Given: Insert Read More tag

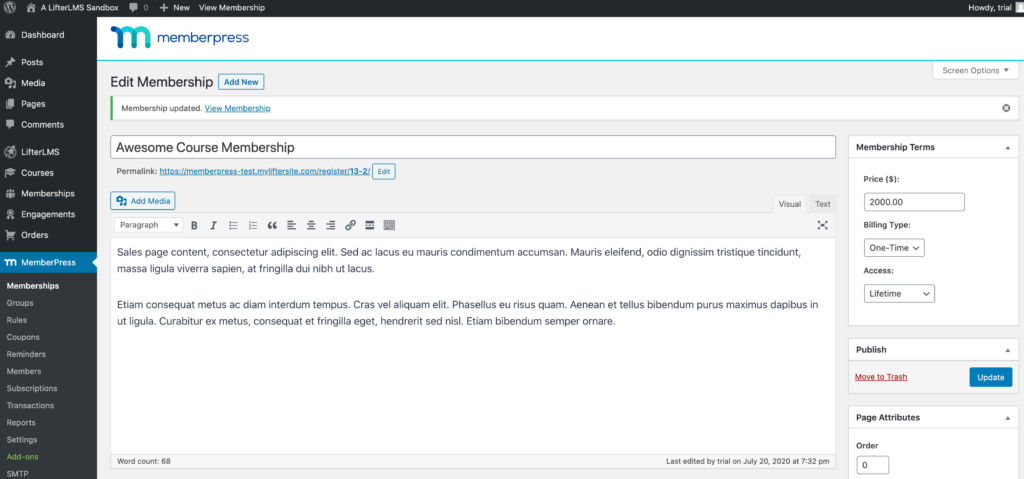Looking at the screenshot, I should (x=370, y=225).
